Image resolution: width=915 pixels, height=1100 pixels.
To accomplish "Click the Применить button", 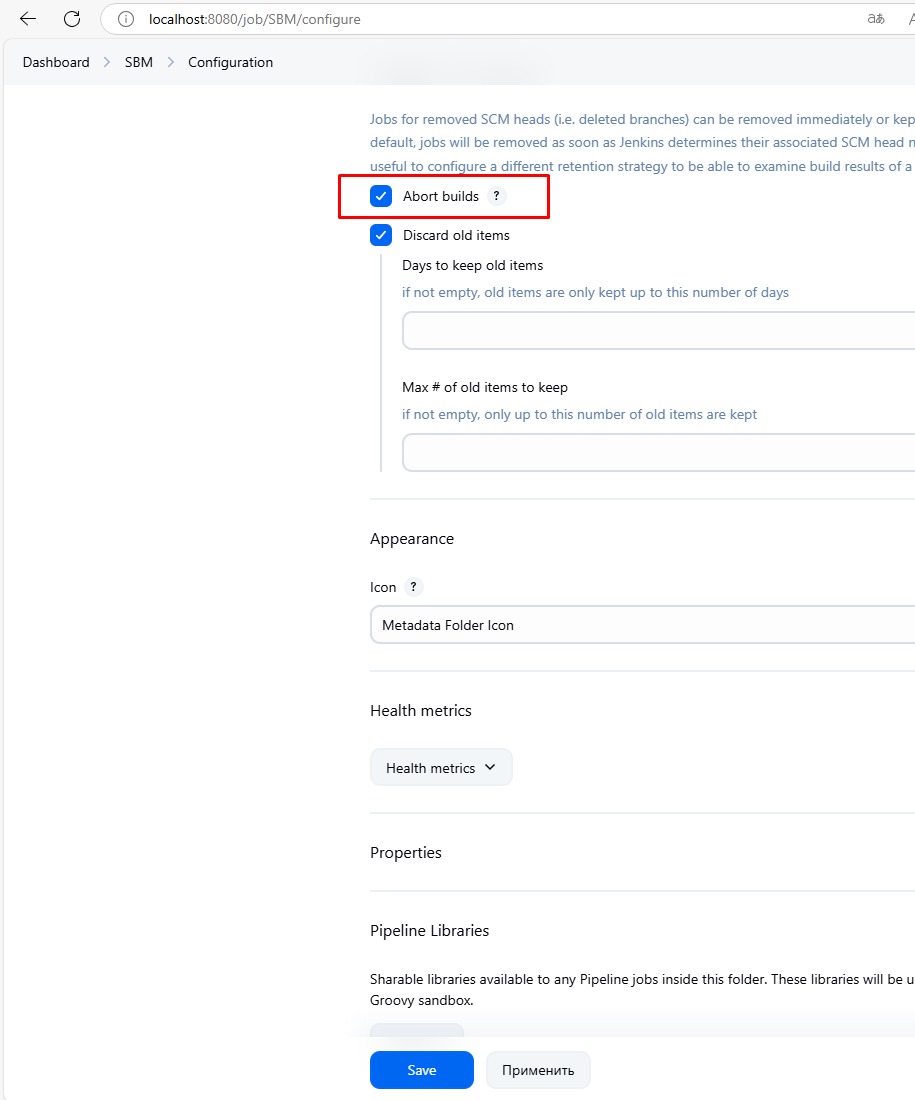I will click(x=538, y=1070).
